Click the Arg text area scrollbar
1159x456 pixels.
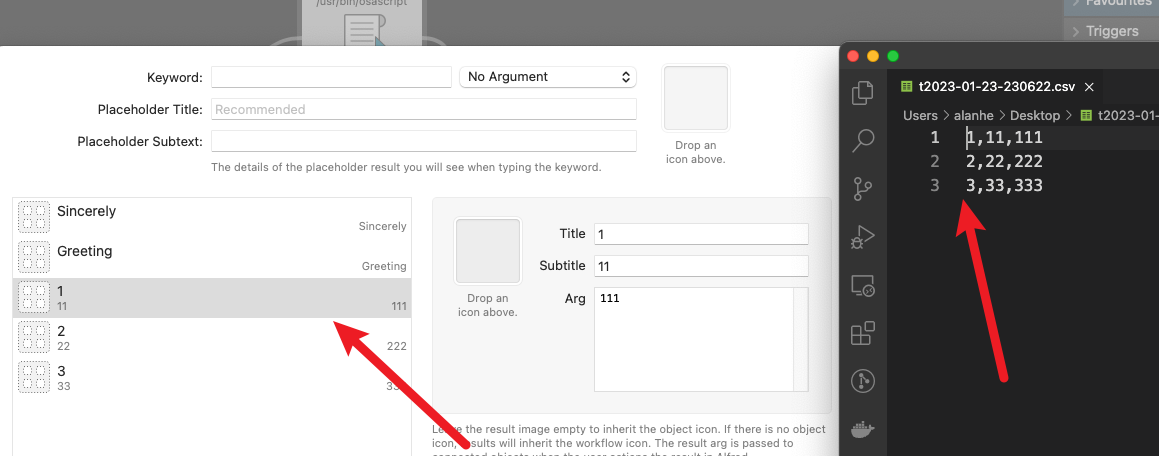coord(801,339)
